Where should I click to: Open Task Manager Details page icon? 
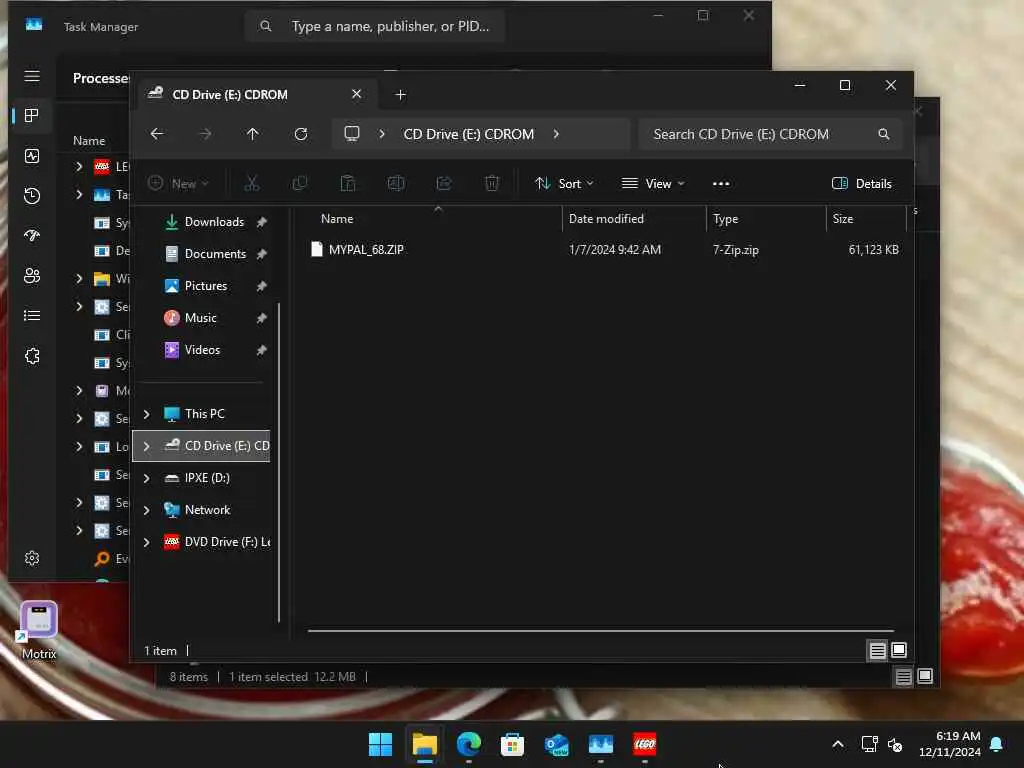click(32, 316)
